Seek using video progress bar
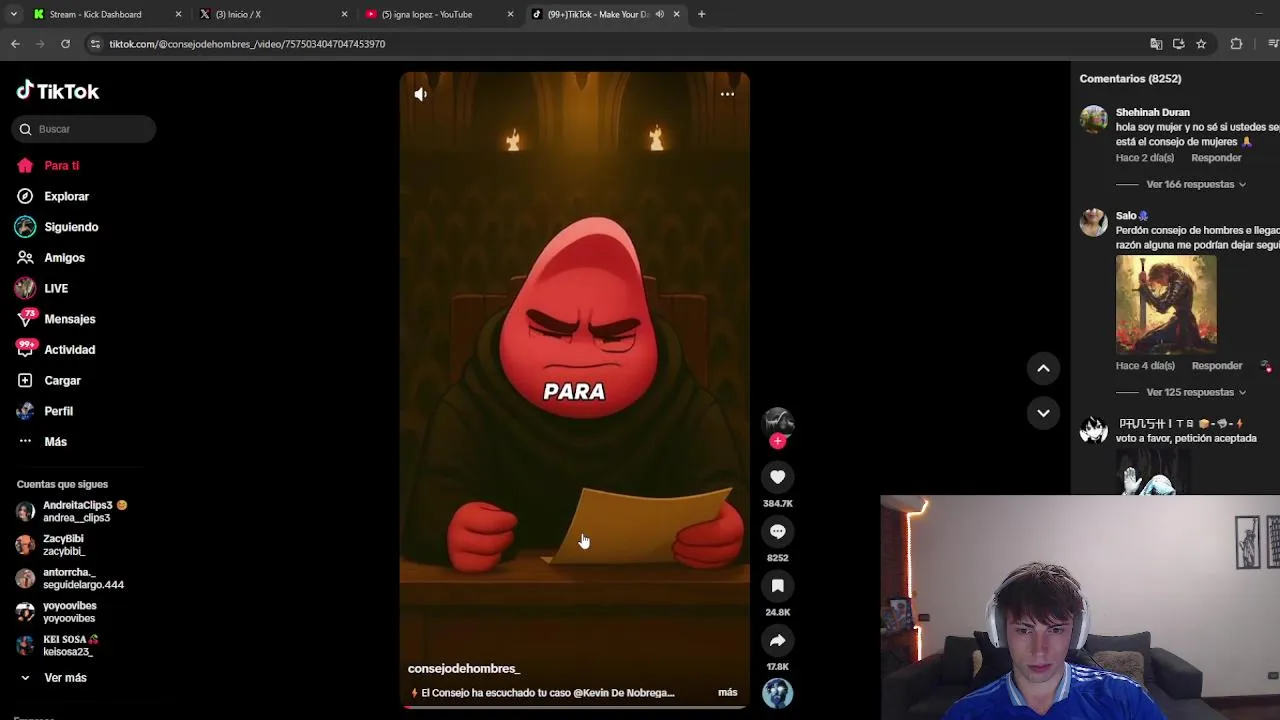Screen dimensions: 1280x720 [575, 707]
